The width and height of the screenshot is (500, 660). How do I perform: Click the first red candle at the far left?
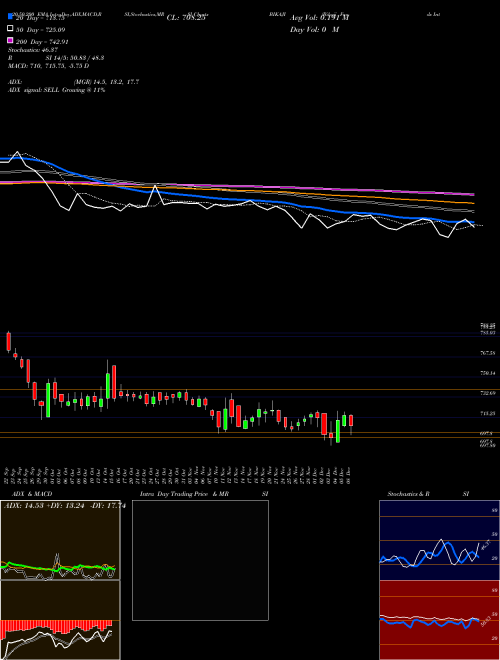point(8,341)
